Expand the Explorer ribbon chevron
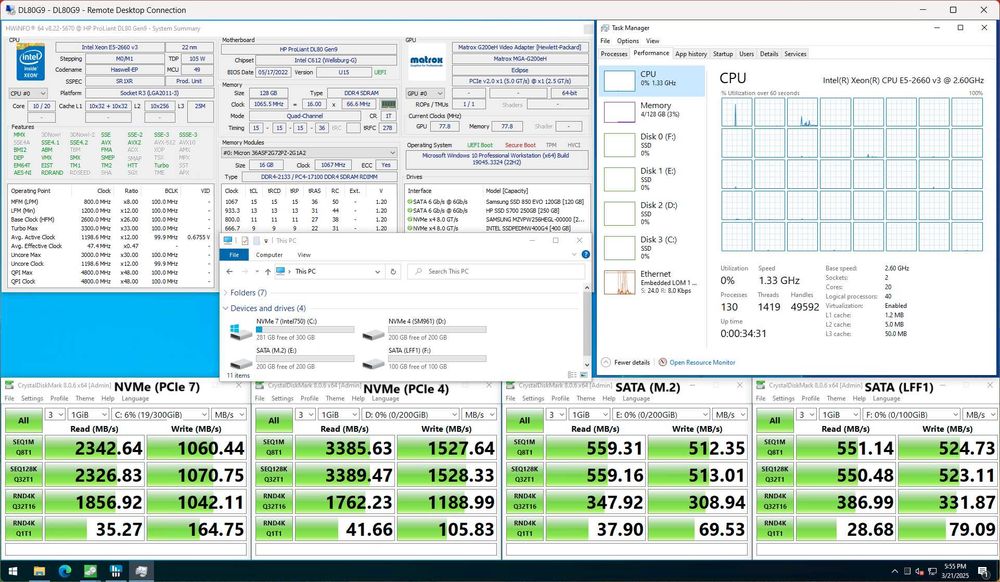Screen dimensions: 1000x582 click(575, 254)
